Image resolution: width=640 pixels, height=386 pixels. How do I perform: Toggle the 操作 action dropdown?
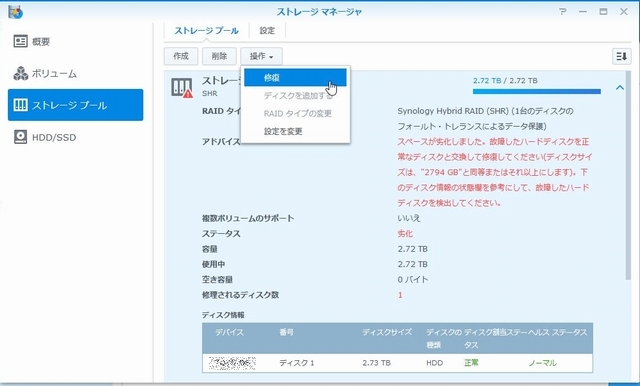tap(261, 56)
